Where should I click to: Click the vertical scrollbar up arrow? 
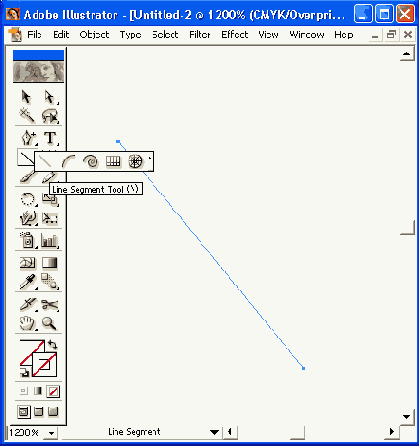pyautogui.click(x=407, y=54)
